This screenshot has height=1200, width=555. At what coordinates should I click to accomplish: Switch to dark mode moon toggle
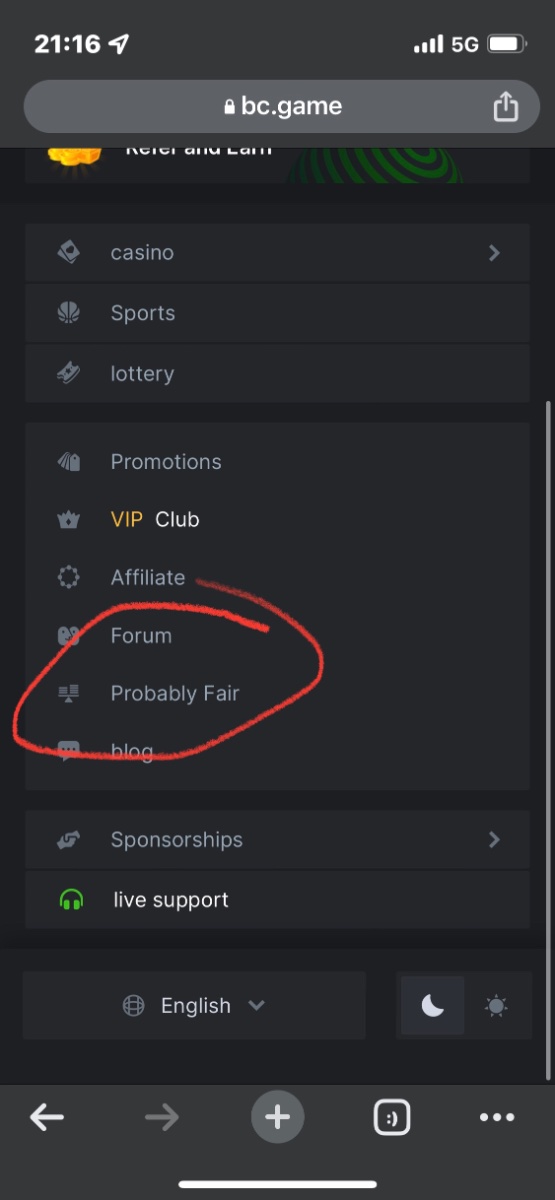click(433, 1006)
